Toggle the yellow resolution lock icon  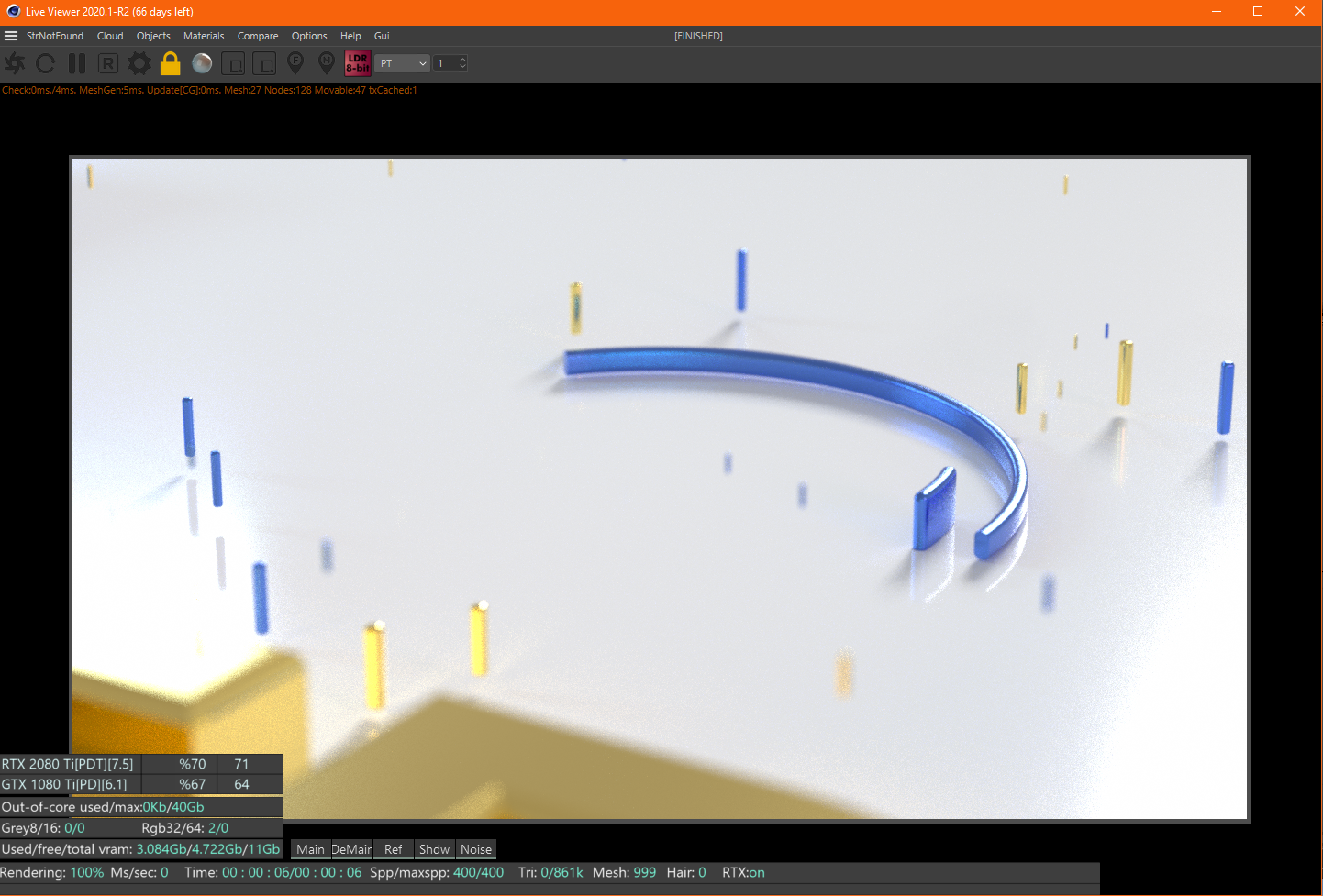coord(171,63)
